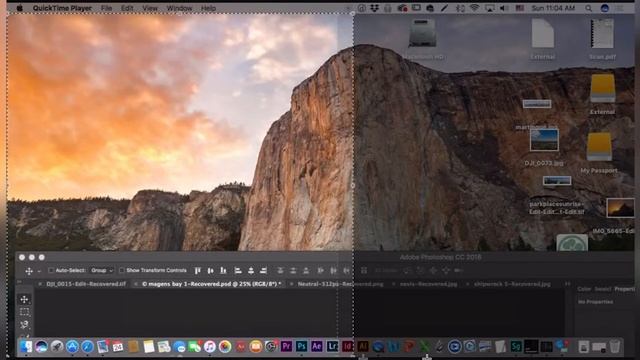
Task: Switch to the DJI_0015-Edit-Recovered.tif tab
Action: tap(86, 284)
